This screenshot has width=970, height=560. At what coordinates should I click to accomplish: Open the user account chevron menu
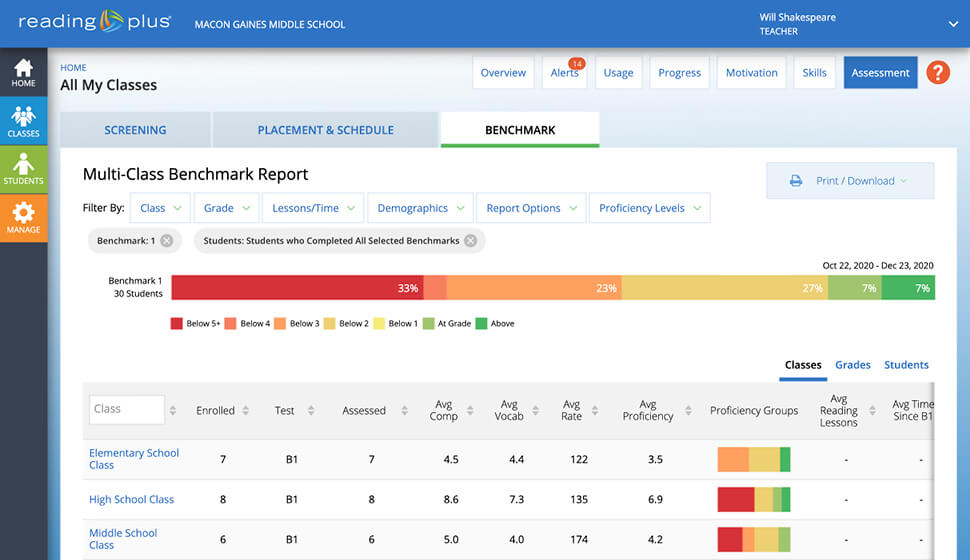click(953, 23)
